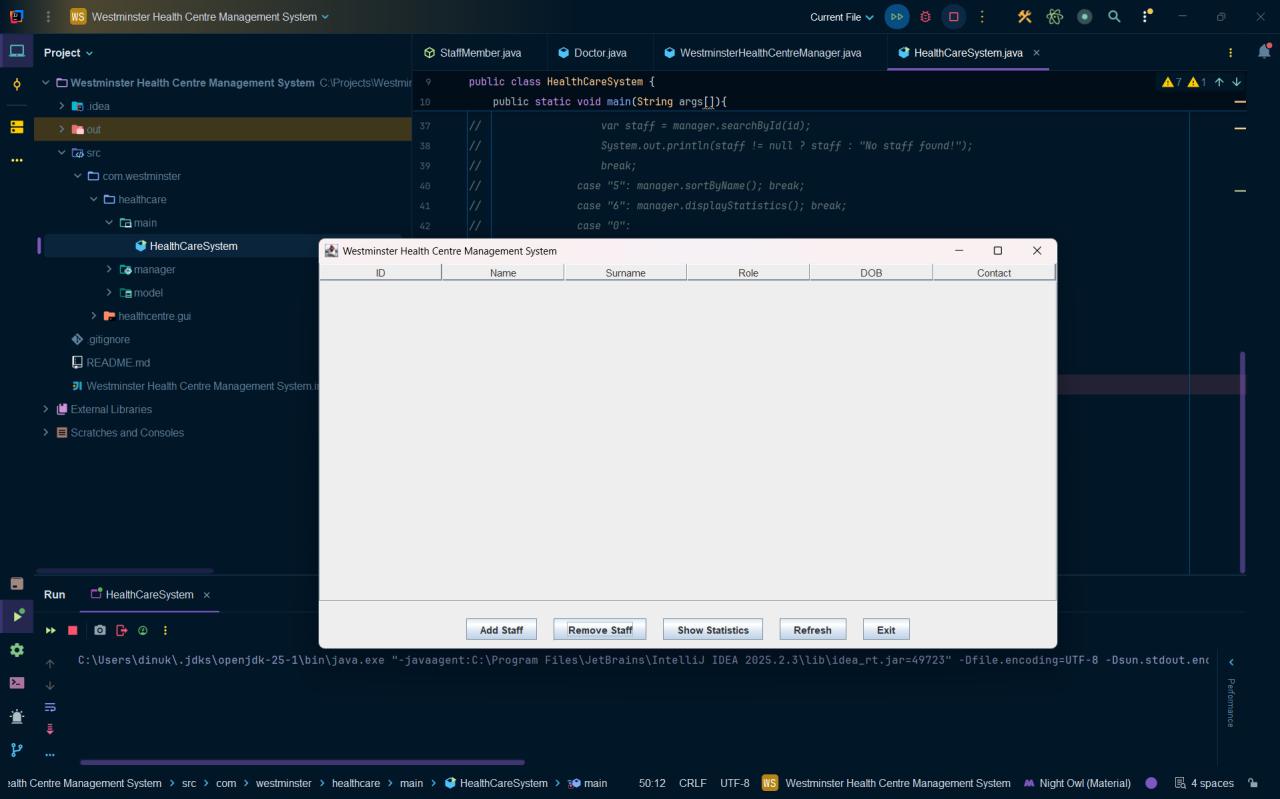Open the Run tool window icon
Viewport: 1280px width, 799px height.
click(x=17, y=616)
